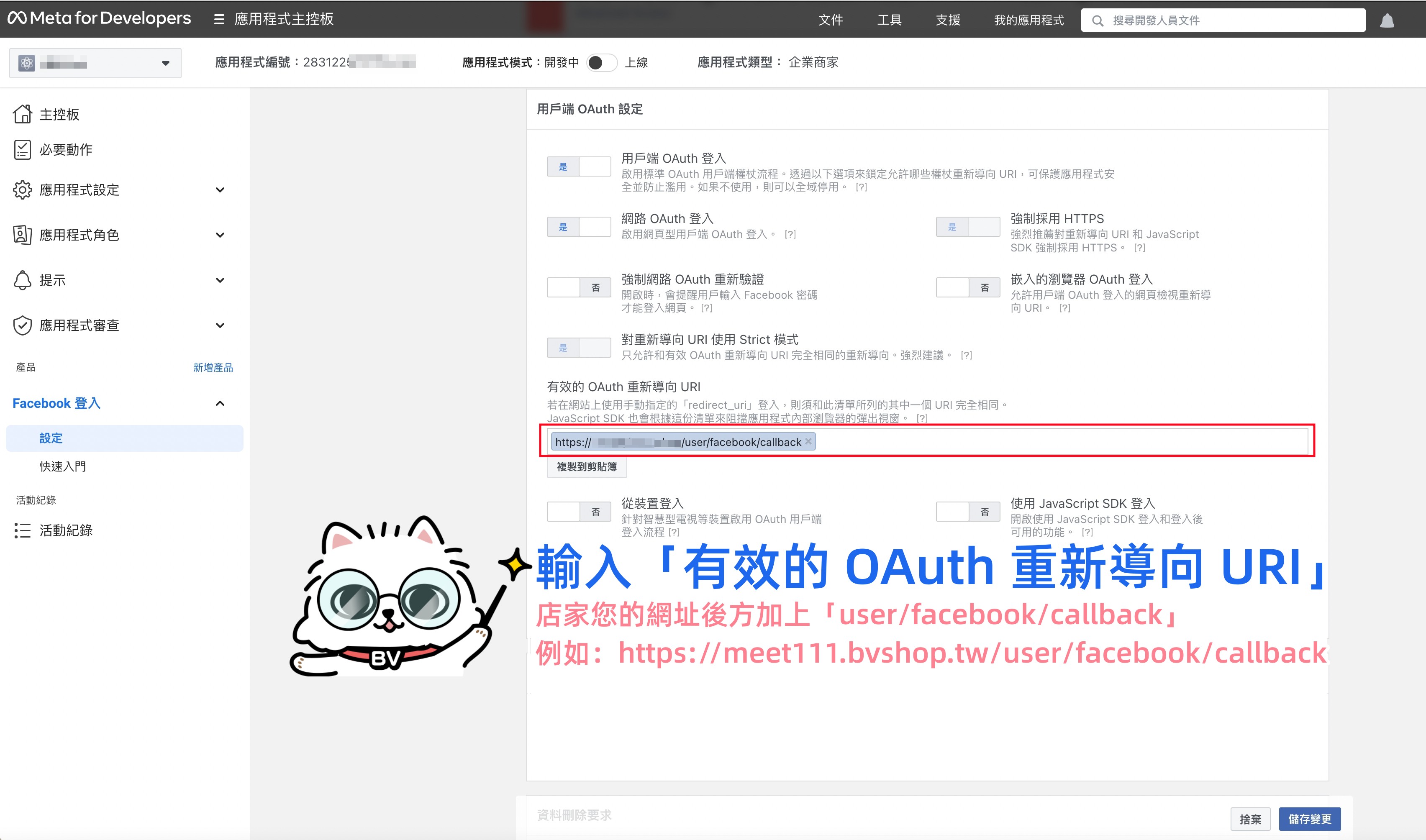This screenshot has width=1426, height=840.
Task: Click 新增產品 link
Action: click(x=213, y=367)
